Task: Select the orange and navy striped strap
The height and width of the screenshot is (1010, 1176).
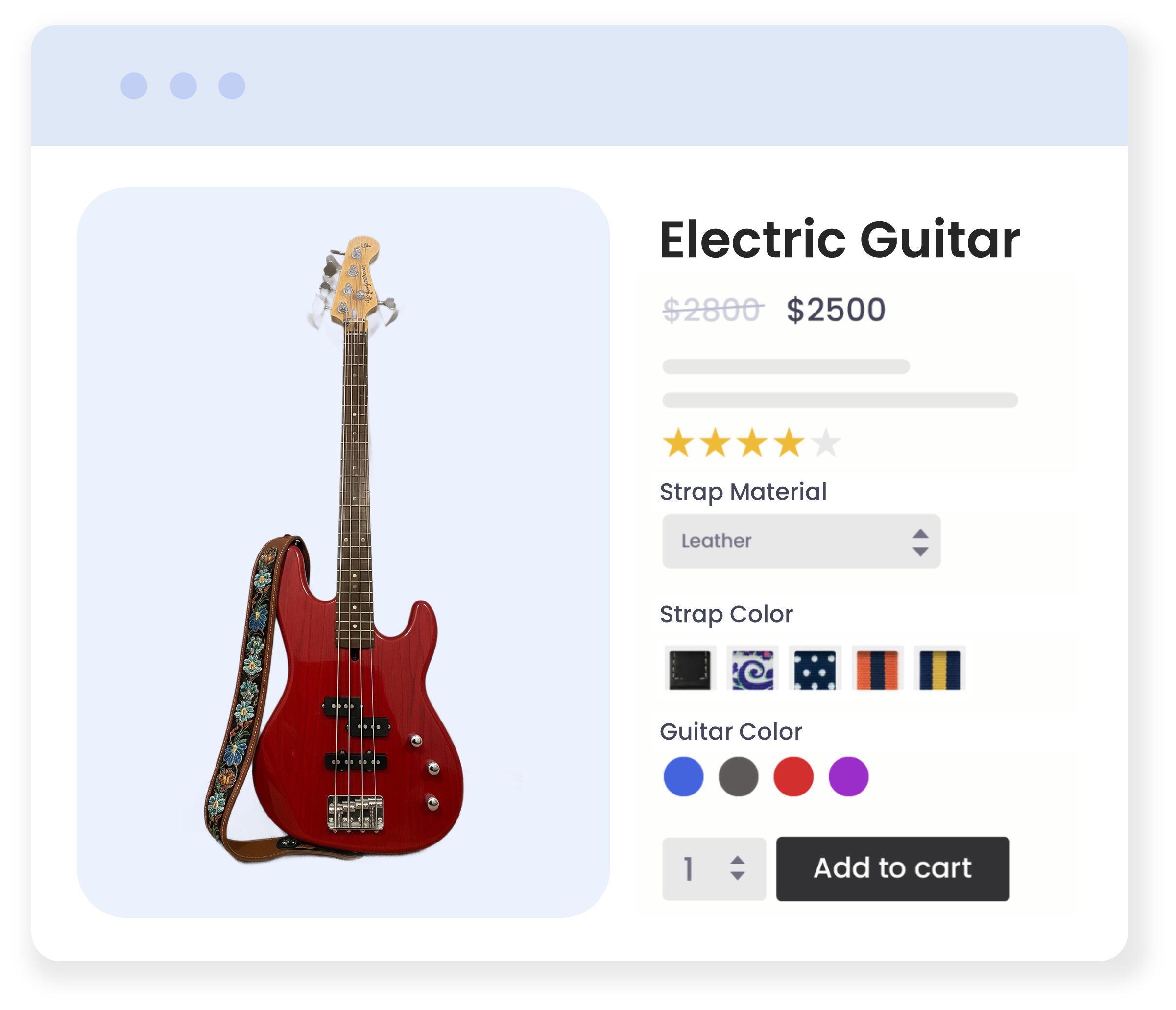Action: tap(877, 669)
